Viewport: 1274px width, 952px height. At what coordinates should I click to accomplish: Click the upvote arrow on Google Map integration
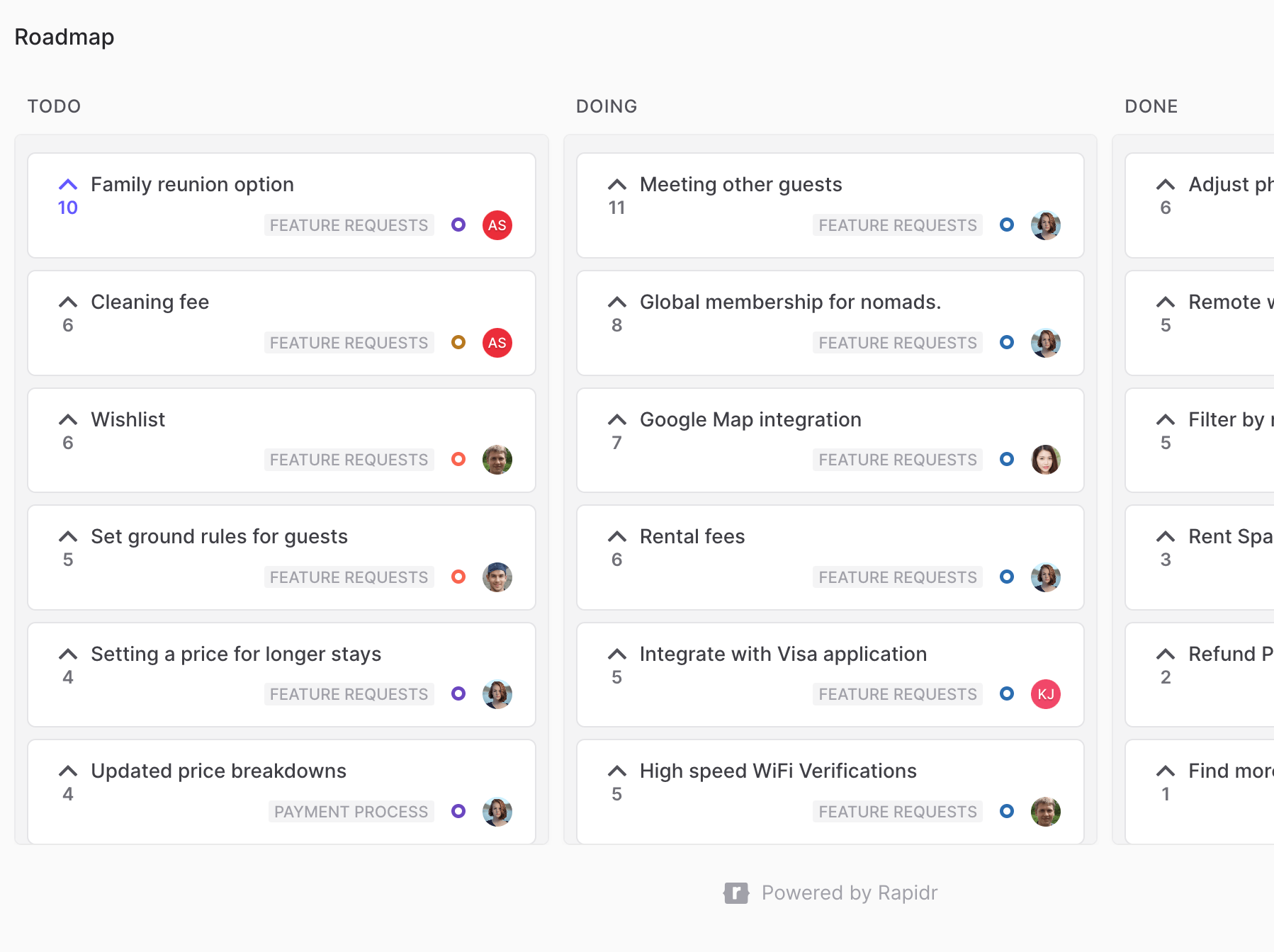tap(617, 419)
